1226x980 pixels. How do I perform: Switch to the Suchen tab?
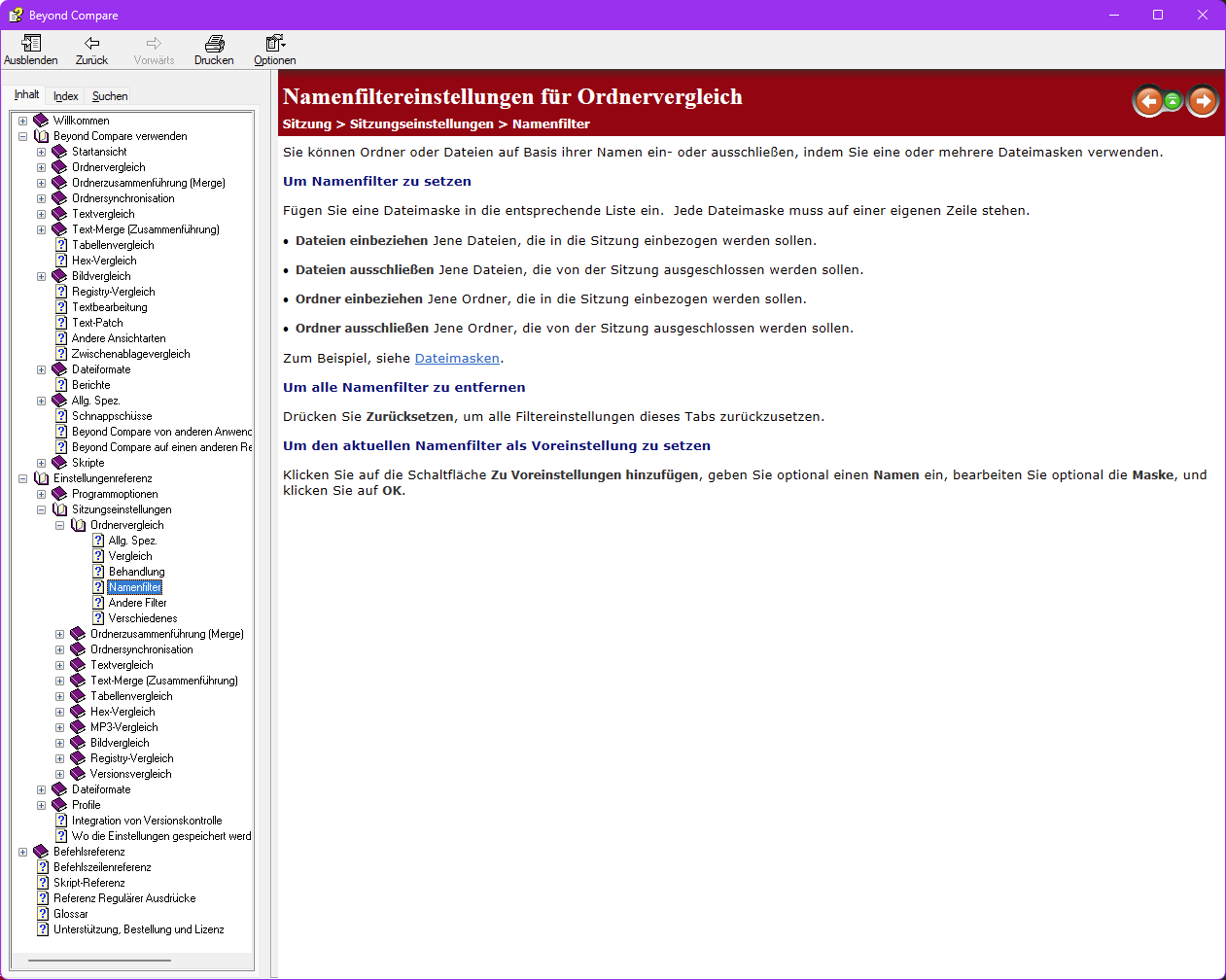[x=110, y=96]
